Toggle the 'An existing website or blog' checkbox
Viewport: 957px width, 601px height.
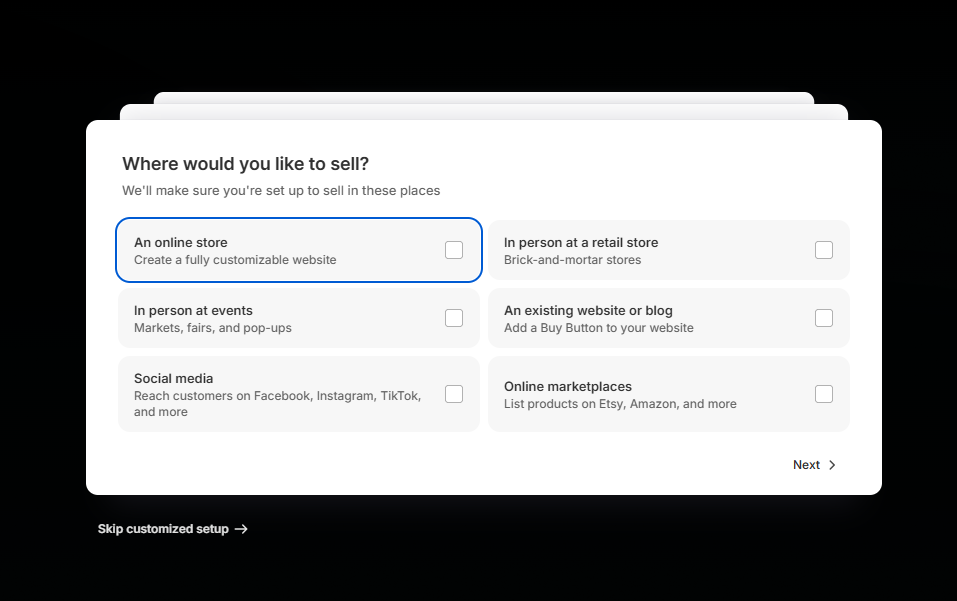coord(823,318)
